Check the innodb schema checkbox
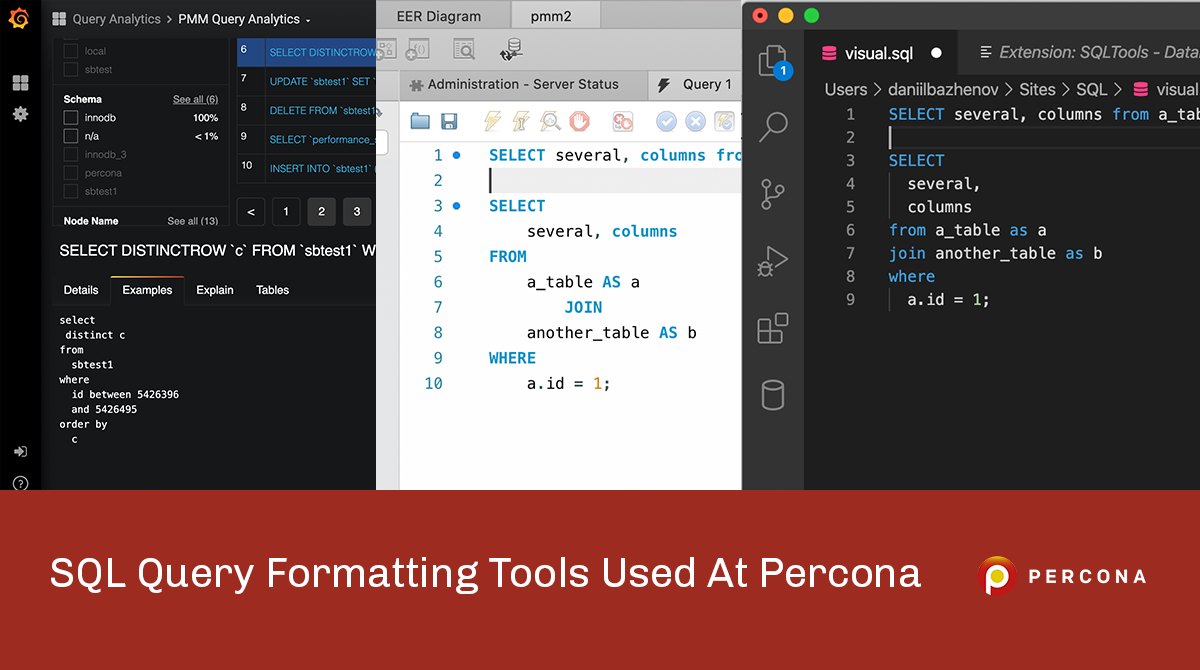 (x=71, y=118)
